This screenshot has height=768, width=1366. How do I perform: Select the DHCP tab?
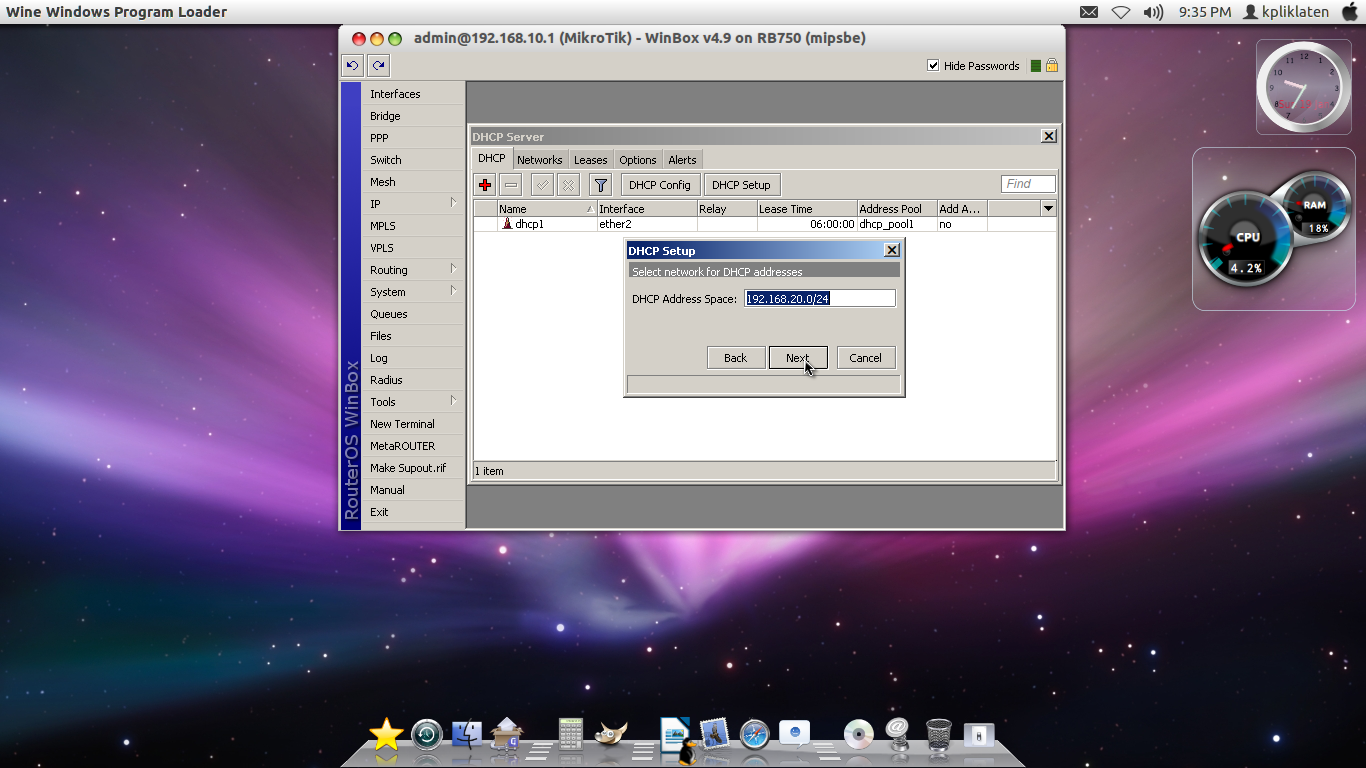tap(491, 158)
